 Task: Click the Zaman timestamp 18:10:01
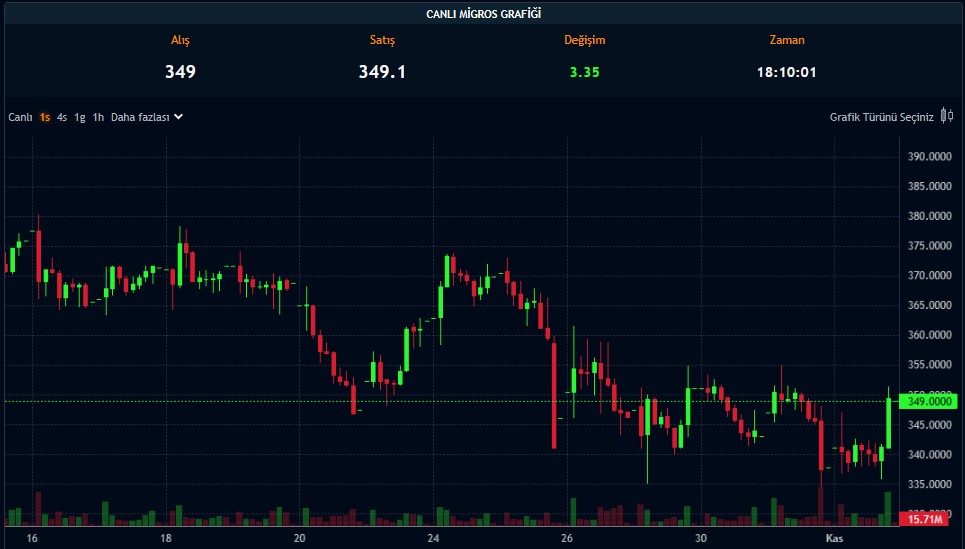coord(787,72)
